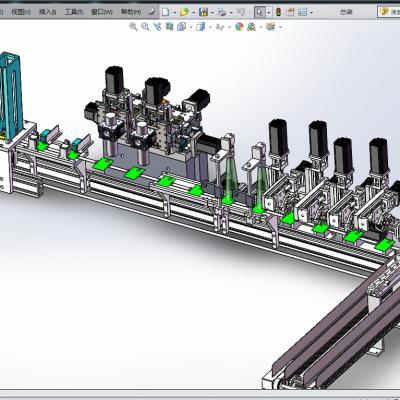Screen dimensions: 400x400
Task: Click the Save icon
Action: pyautogui.click(x=203, y=12)
